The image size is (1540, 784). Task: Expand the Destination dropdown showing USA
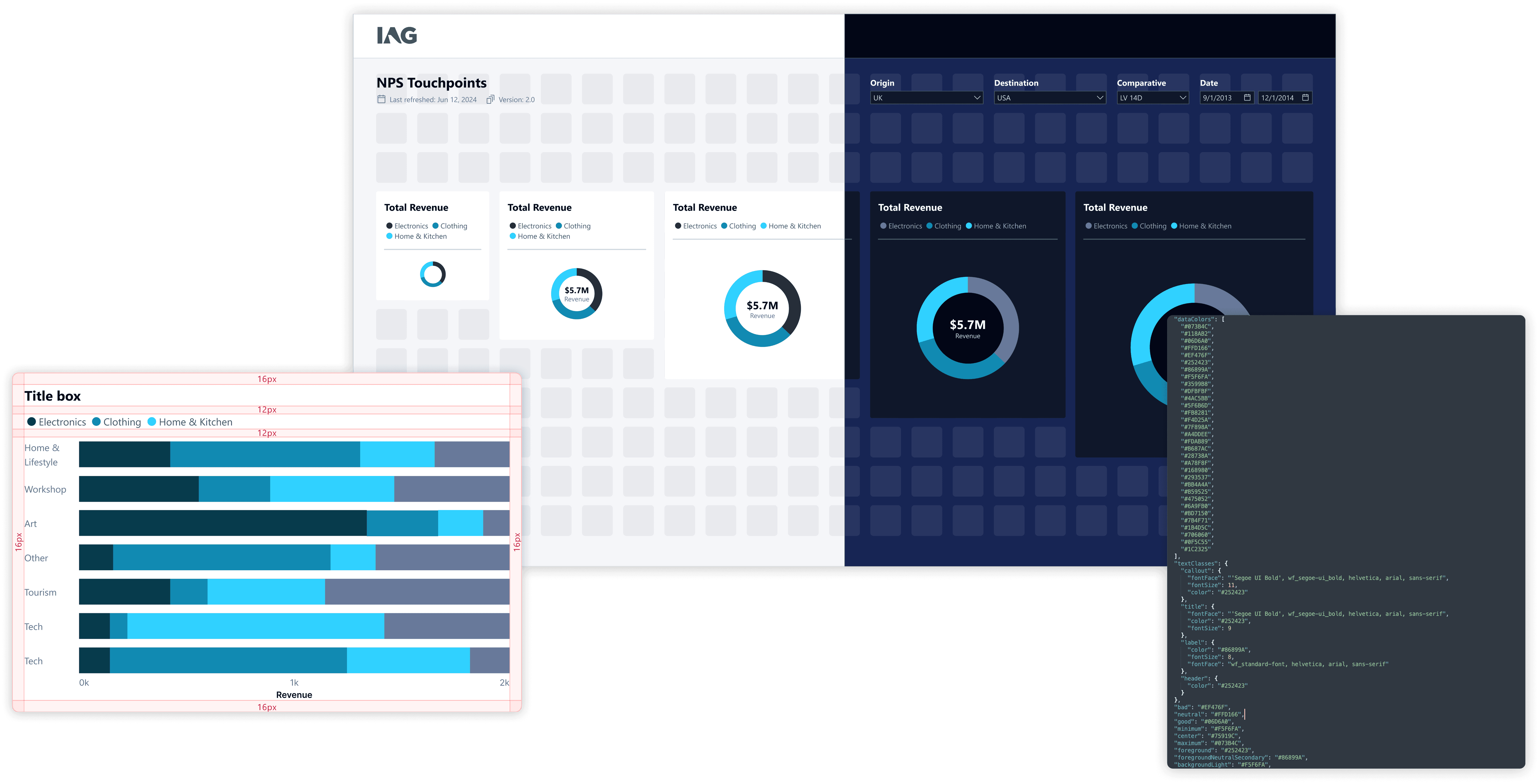(1100, 98)
